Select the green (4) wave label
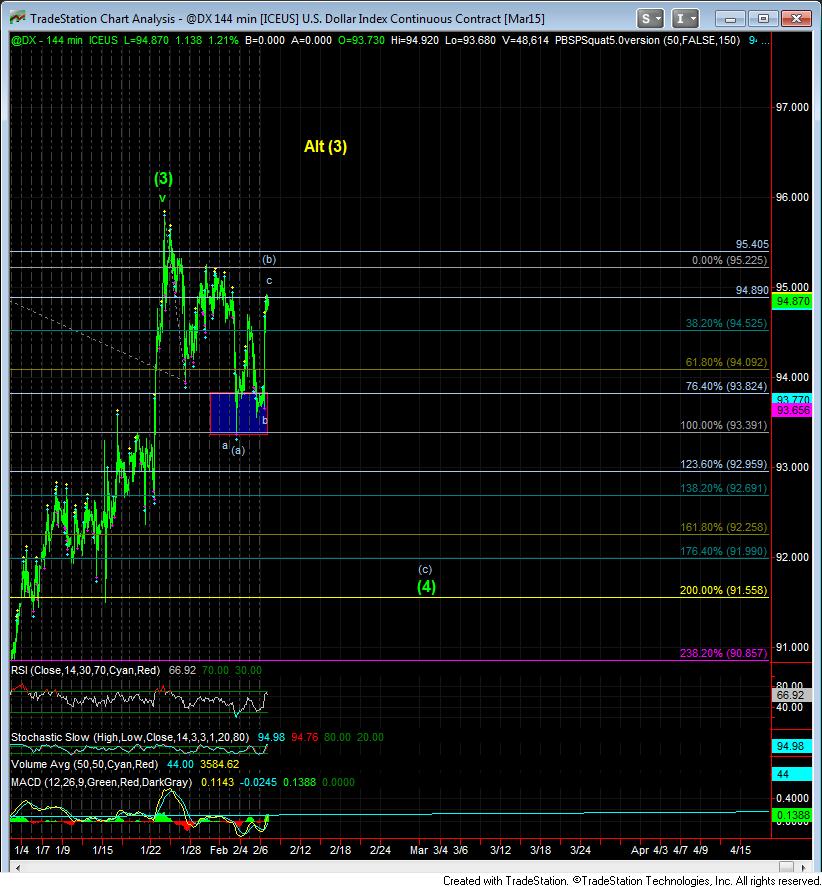Image resolution: width=822 pixels, height=887 pixels. (x=427, y=587)
